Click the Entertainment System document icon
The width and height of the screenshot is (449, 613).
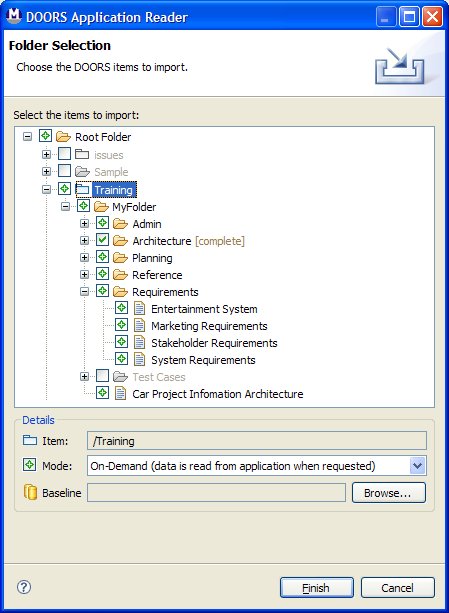pos(140,308)
